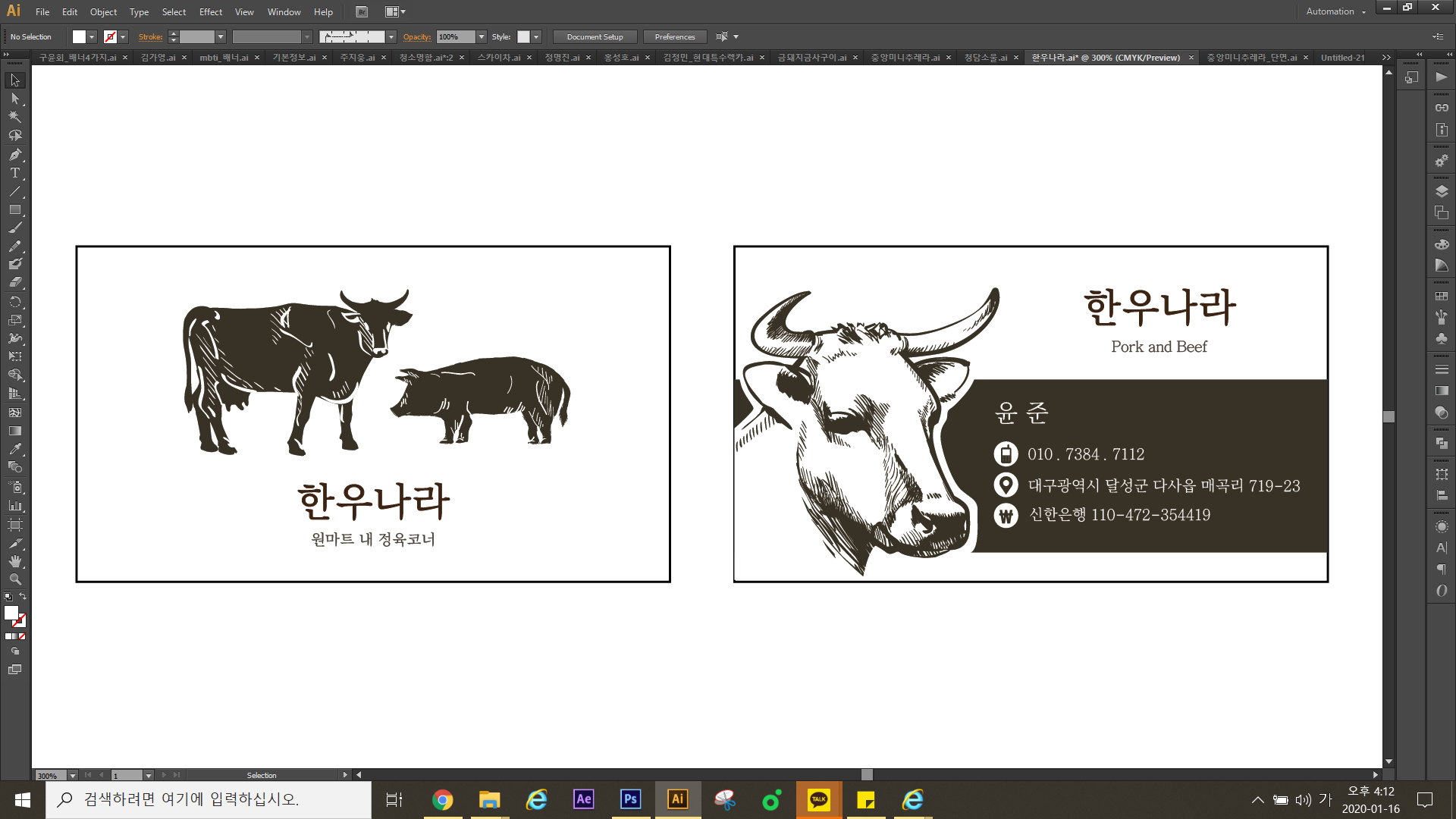Select the Artboard tool
1456x819 pixels.
coord(15,525)
